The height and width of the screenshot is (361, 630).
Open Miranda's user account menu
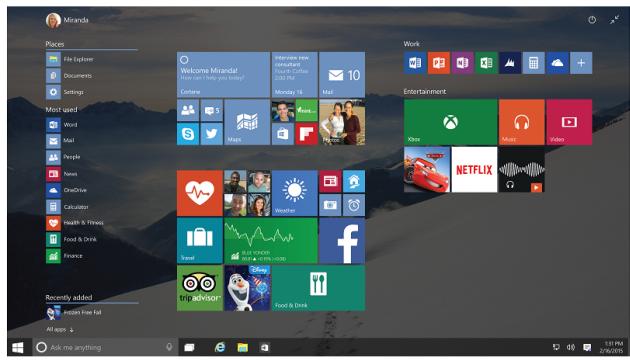(67, 20)
